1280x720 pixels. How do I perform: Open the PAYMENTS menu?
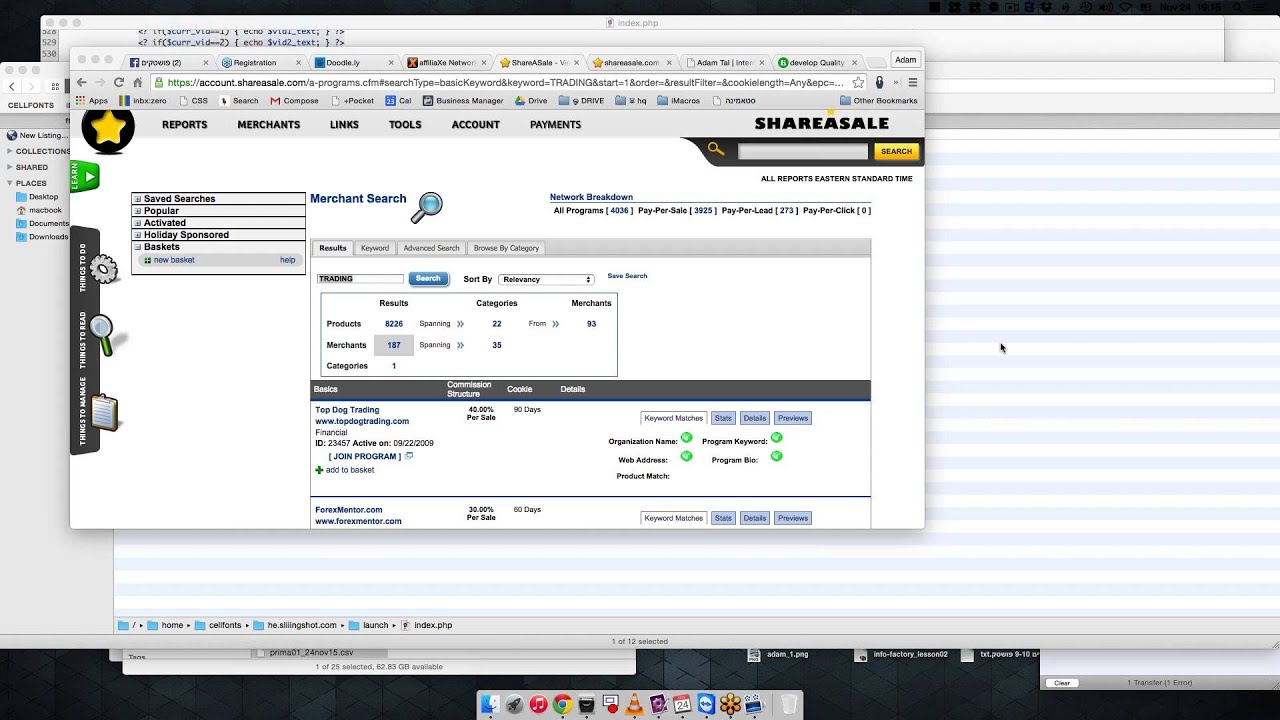point(555,125)
